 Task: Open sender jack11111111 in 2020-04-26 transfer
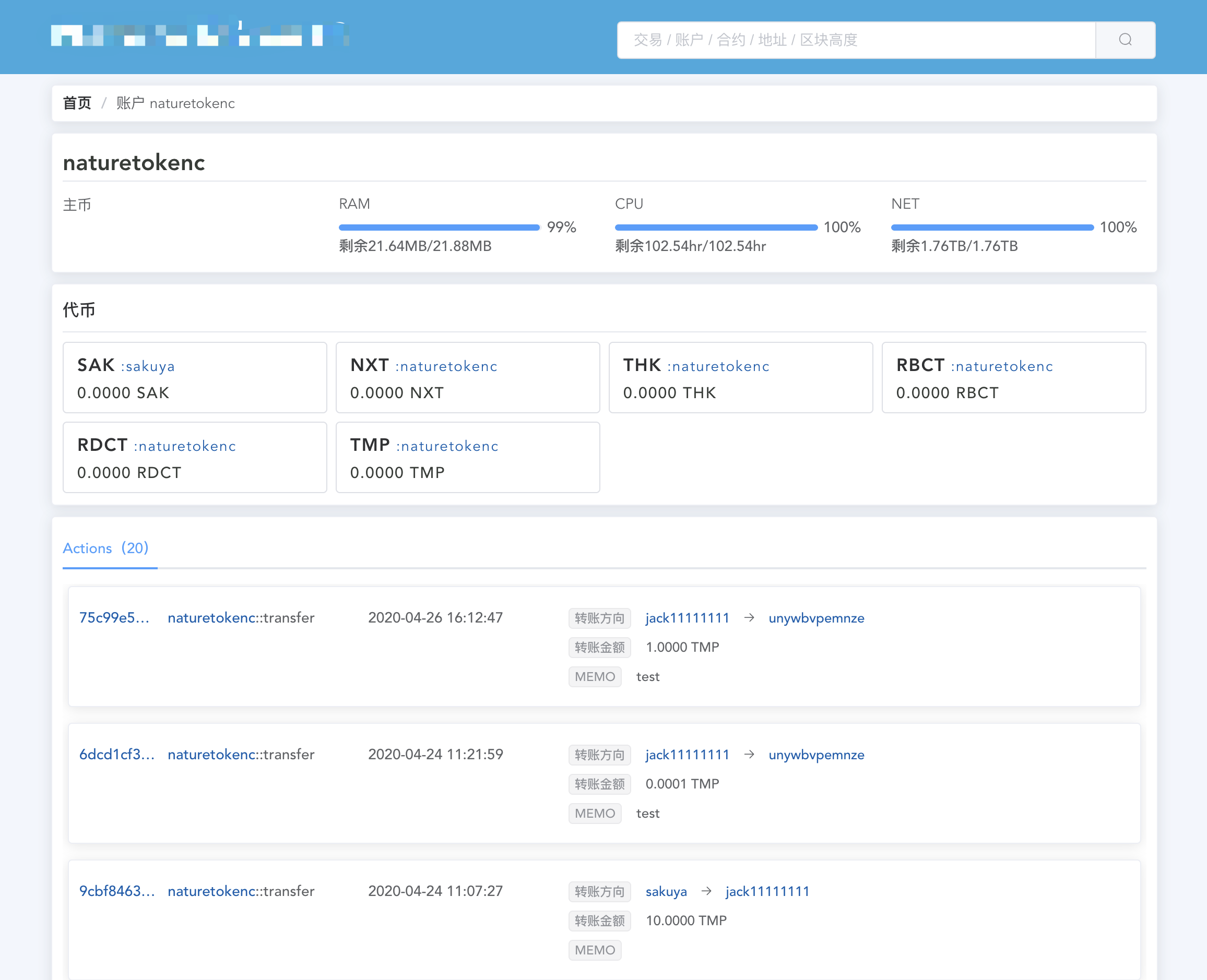pos(688,618)
